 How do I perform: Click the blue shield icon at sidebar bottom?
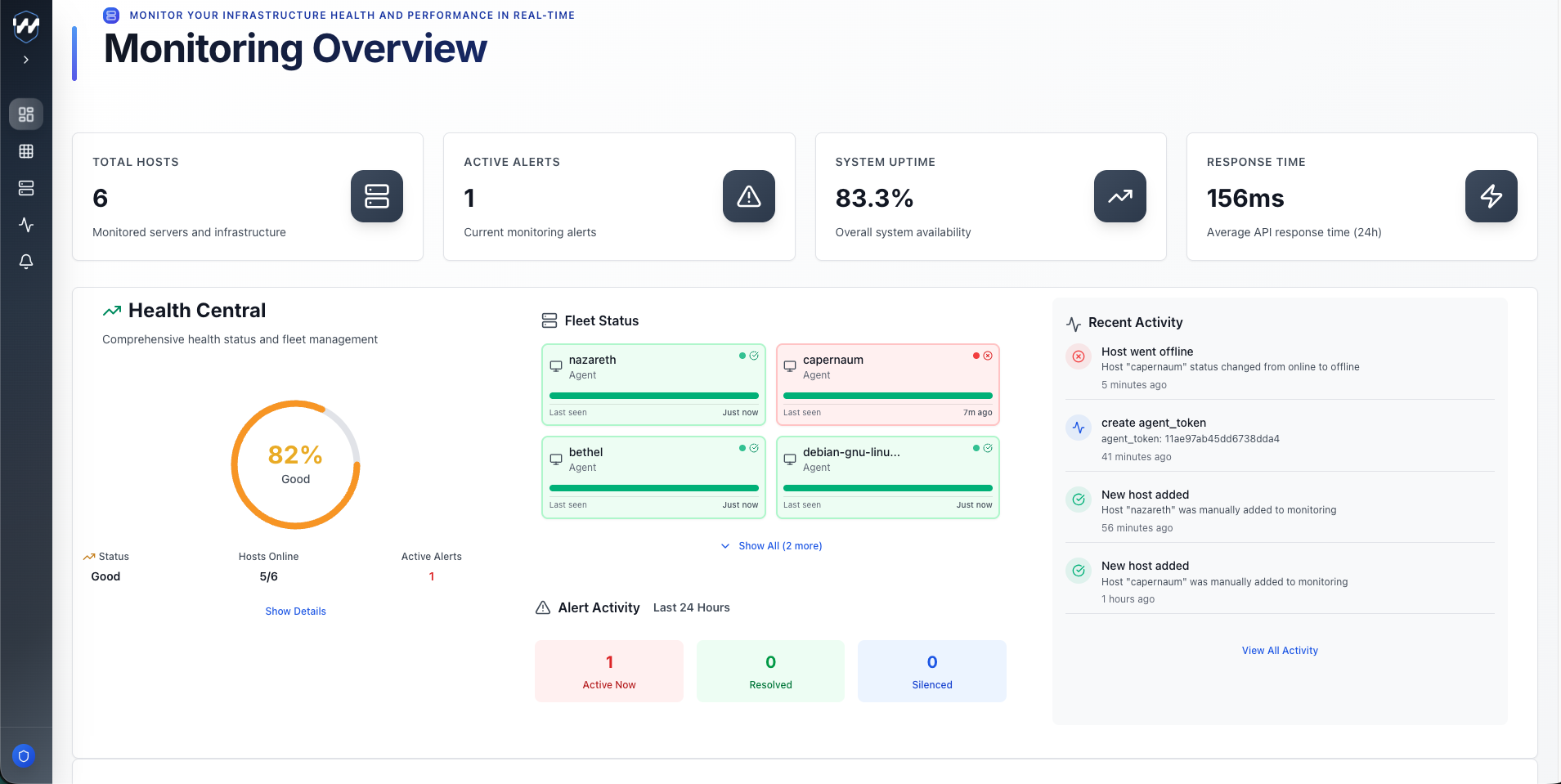24,756
